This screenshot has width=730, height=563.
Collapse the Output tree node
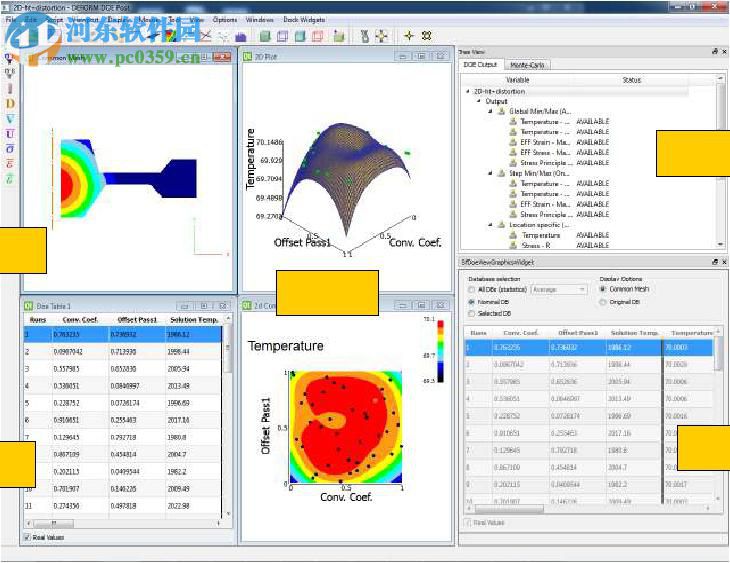478,101
